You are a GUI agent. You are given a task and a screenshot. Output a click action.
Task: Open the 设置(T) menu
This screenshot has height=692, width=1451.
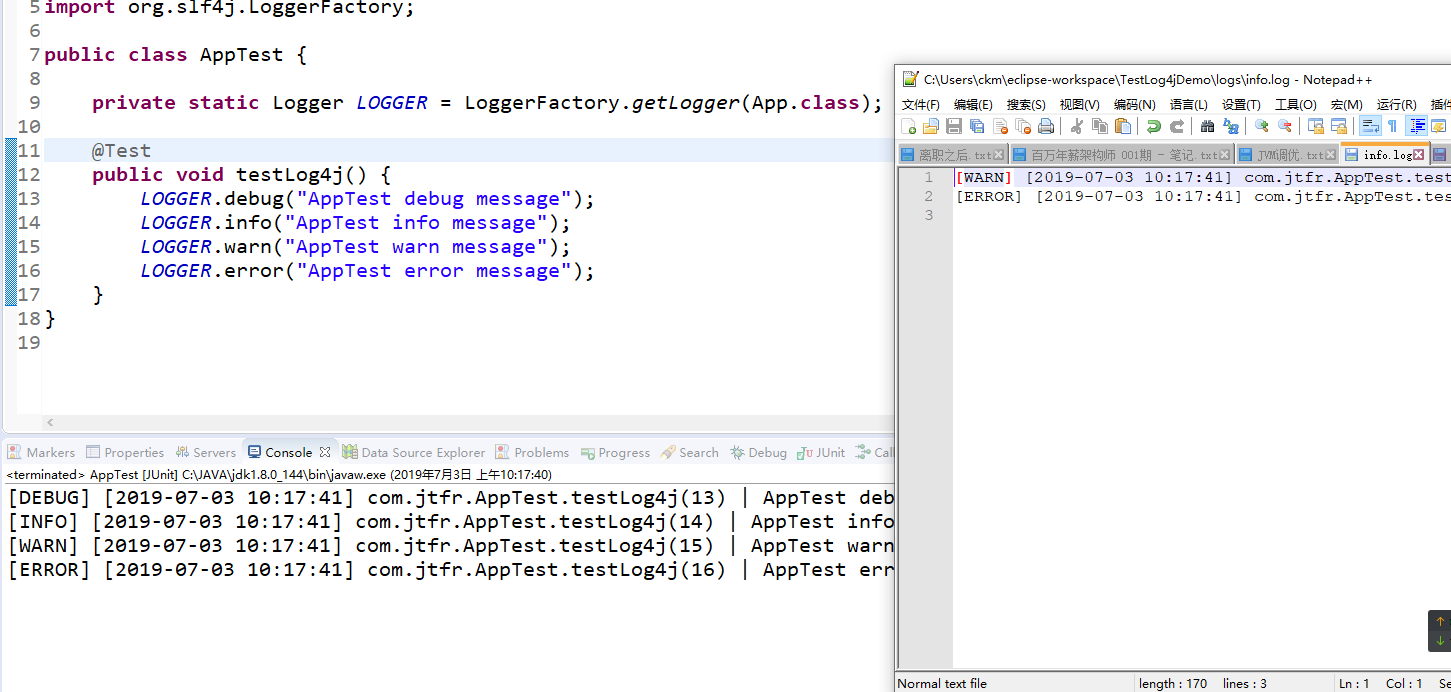1241,105
